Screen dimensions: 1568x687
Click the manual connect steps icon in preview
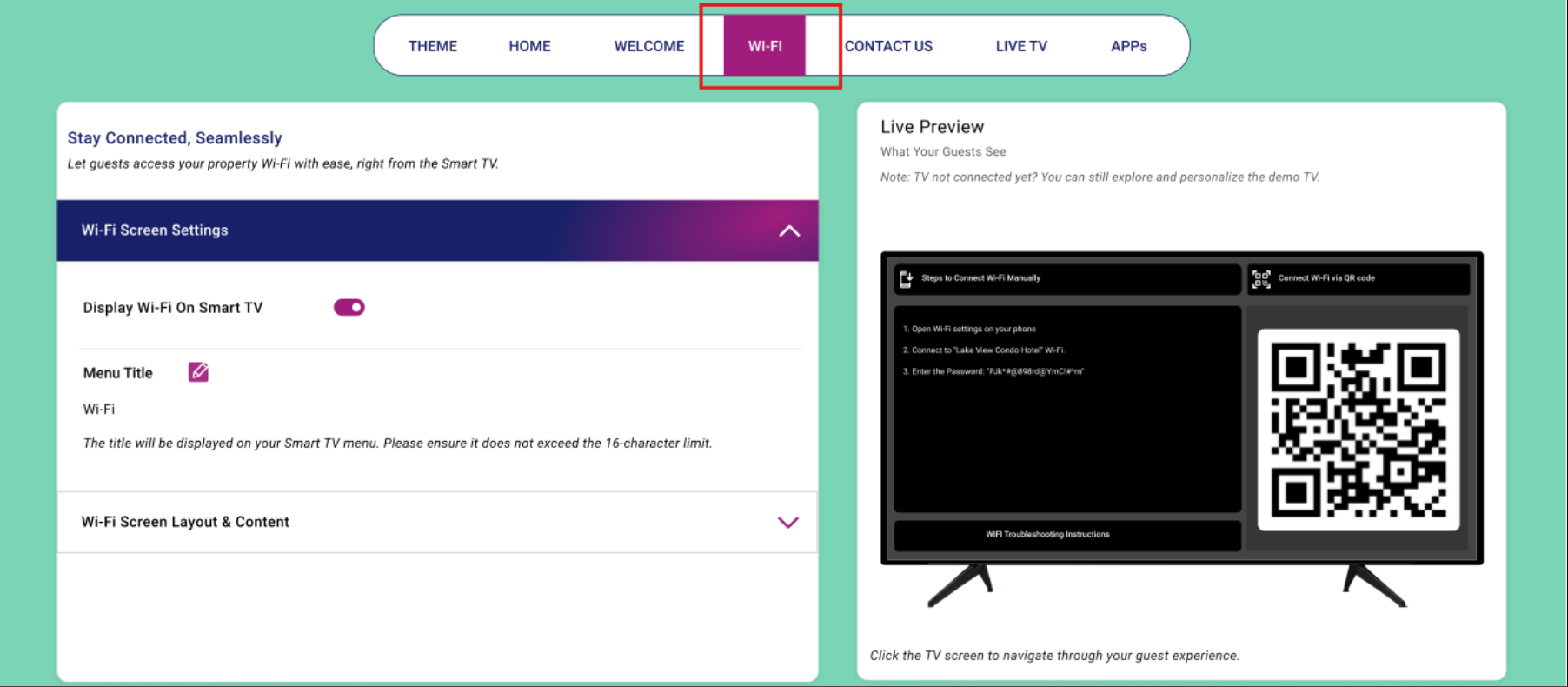point(906,278)
